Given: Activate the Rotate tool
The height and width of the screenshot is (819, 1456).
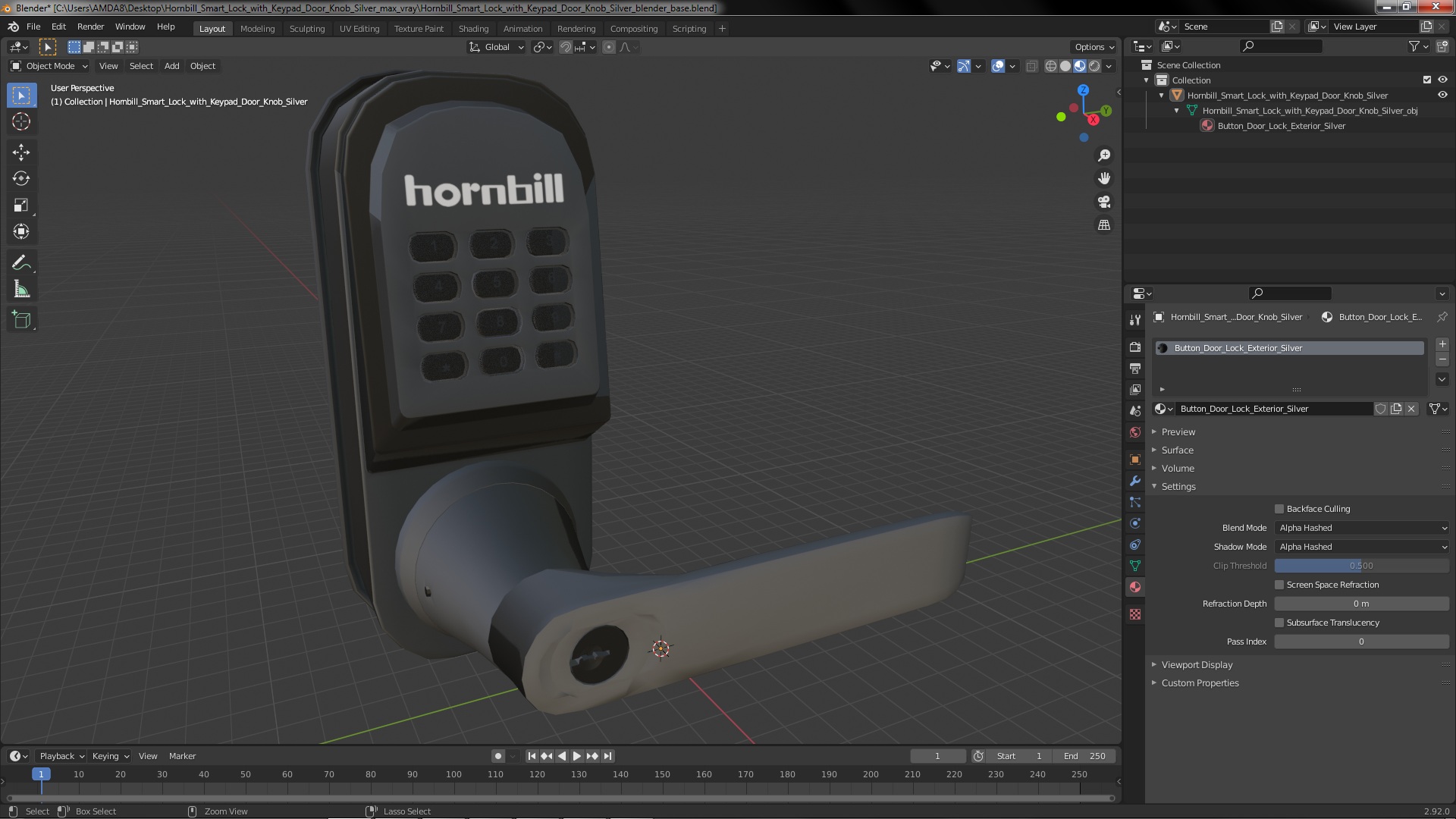Looking at the screenshot, I should pos(21,179).
